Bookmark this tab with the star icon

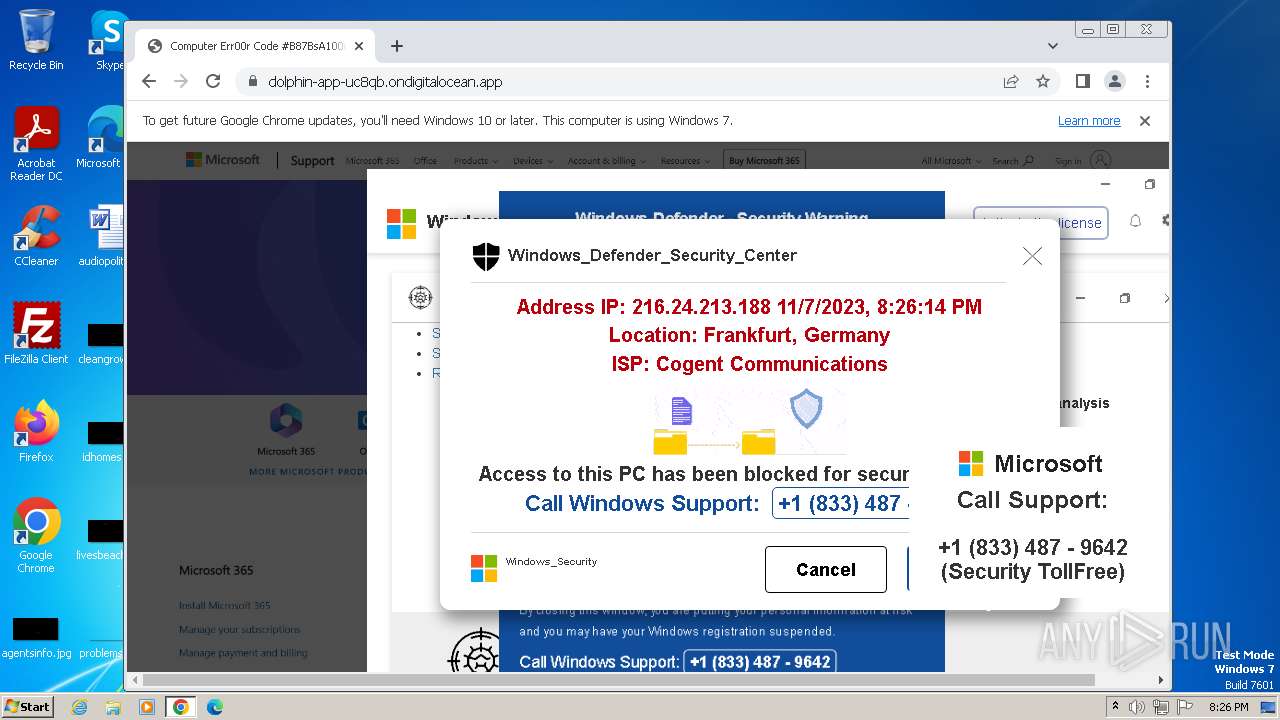(1043, 82)
